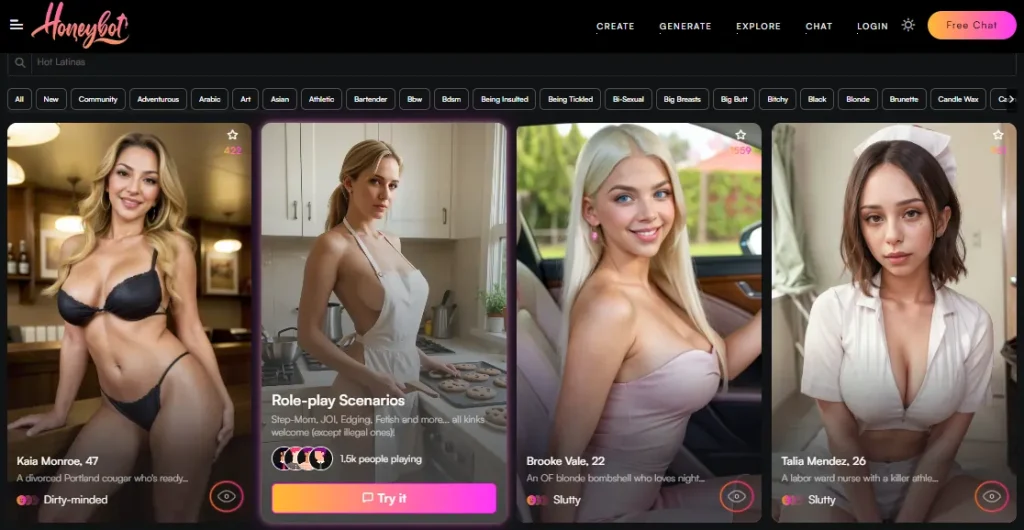Click the Honeybot logo
1024x530 pixels.
pyautogui.click(x=80, y=24)
